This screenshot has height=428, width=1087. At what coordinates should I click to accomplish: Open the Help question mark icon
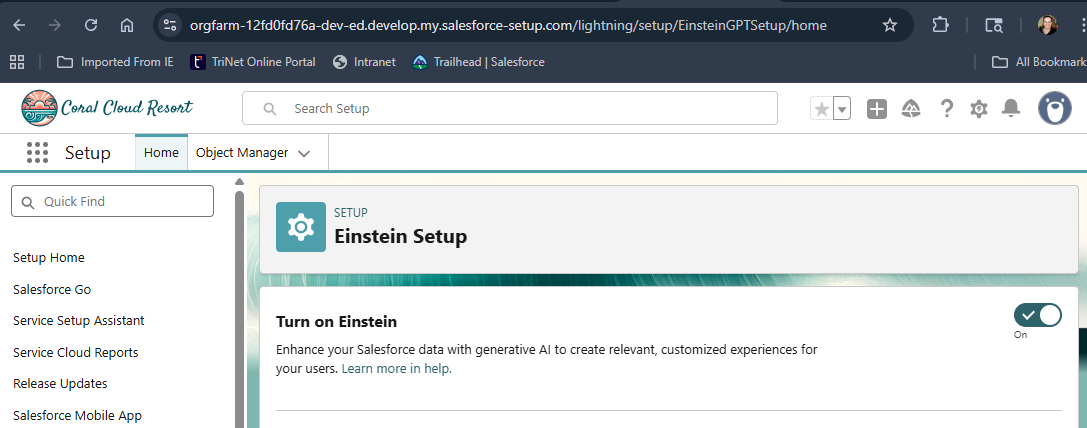[946, 109]
